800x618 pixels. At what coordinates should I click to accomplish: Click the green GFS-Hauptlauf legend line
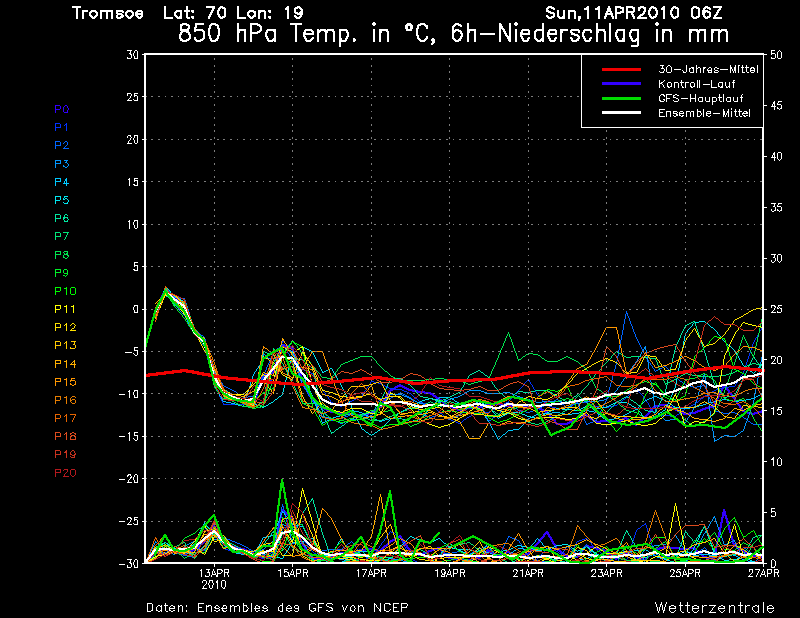tap(622, 99)
